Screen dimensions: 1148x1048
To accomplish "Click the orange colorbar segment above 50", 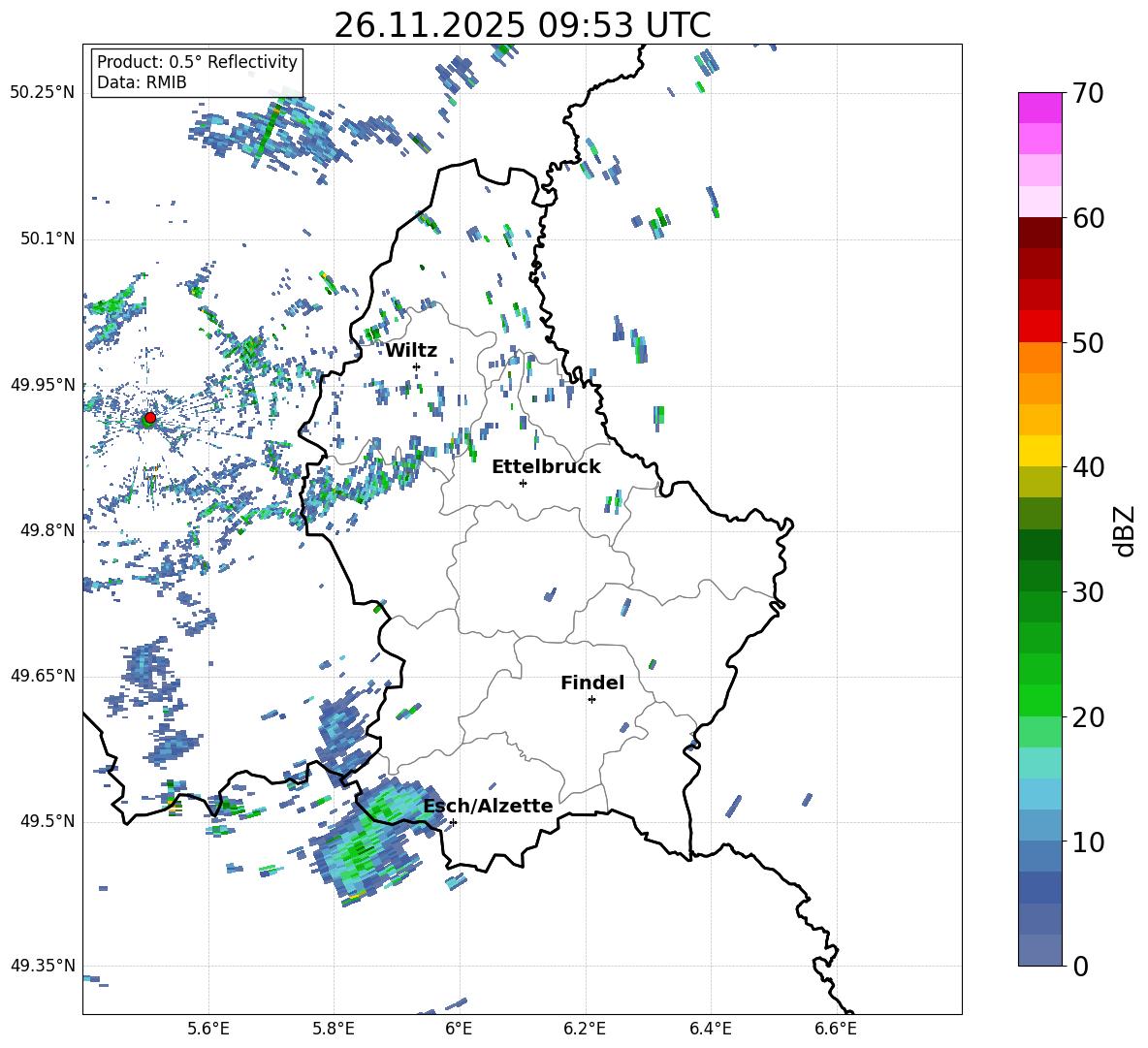I will click(1040, 358).
